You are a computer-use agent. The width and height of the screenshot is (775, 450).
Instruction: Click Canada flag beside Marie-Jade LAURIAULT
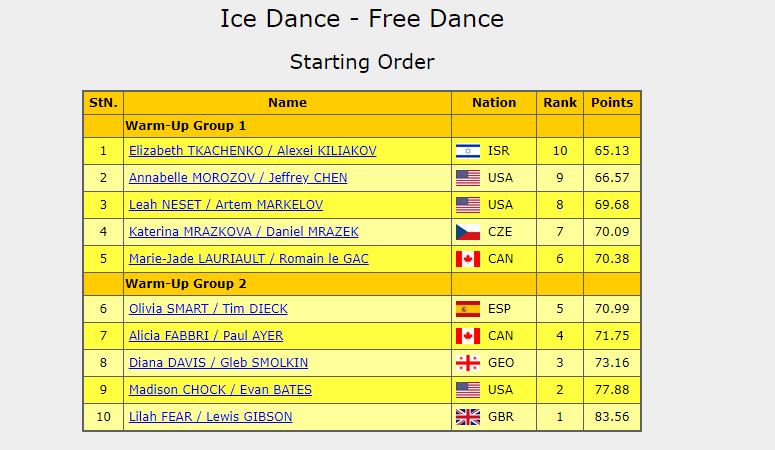pyautogui.click(x=467, y=259)
